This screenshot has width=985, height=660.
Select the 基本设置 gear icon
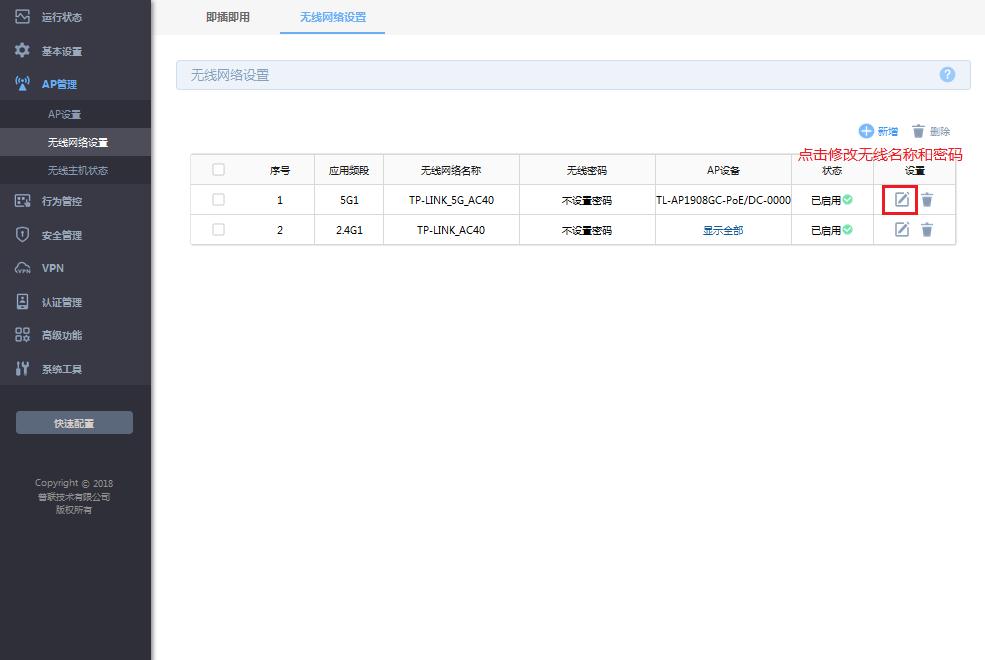[x=21, y=50]
